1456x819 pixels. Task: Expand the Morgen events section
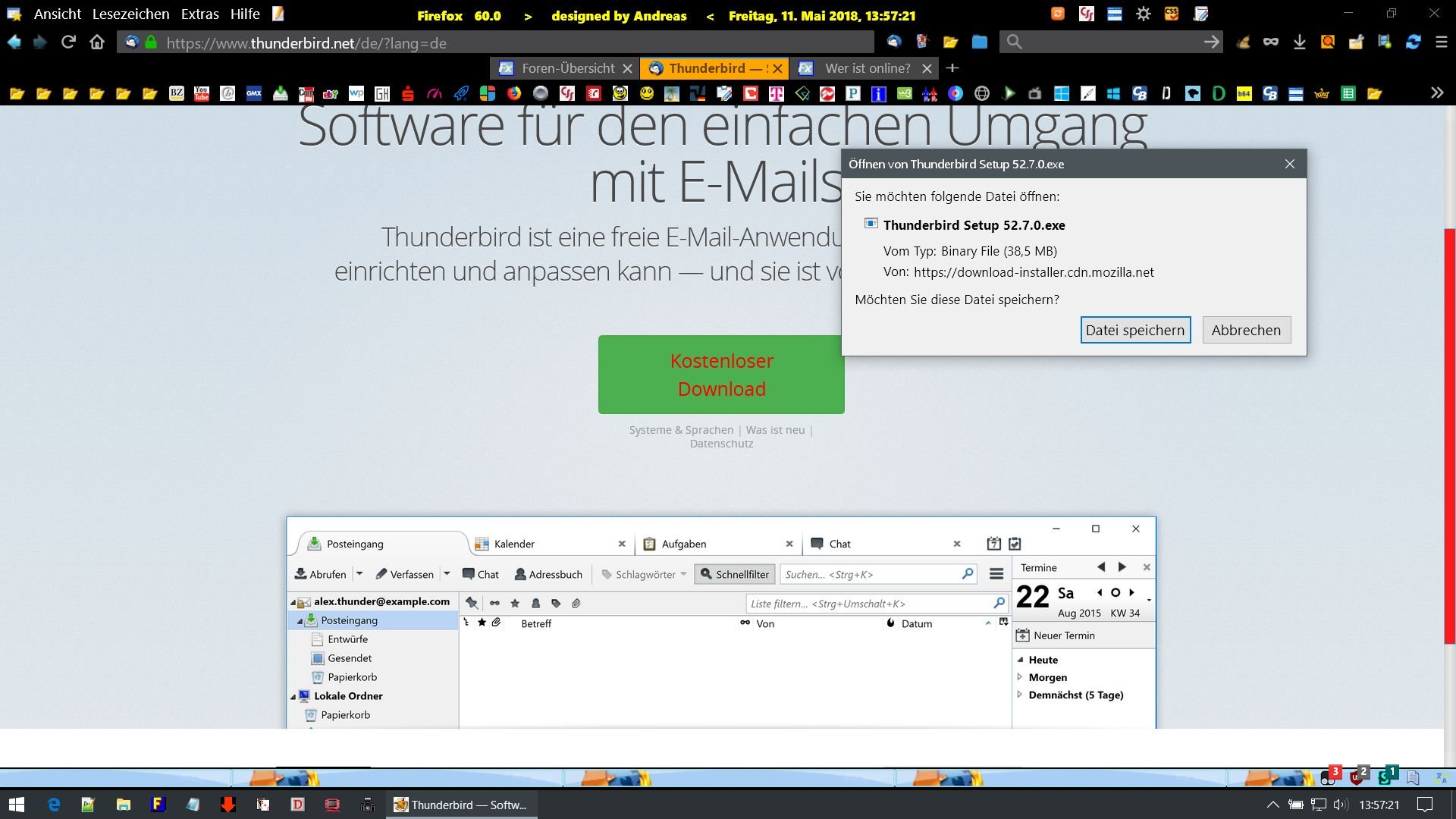(x=1020, y=677)
